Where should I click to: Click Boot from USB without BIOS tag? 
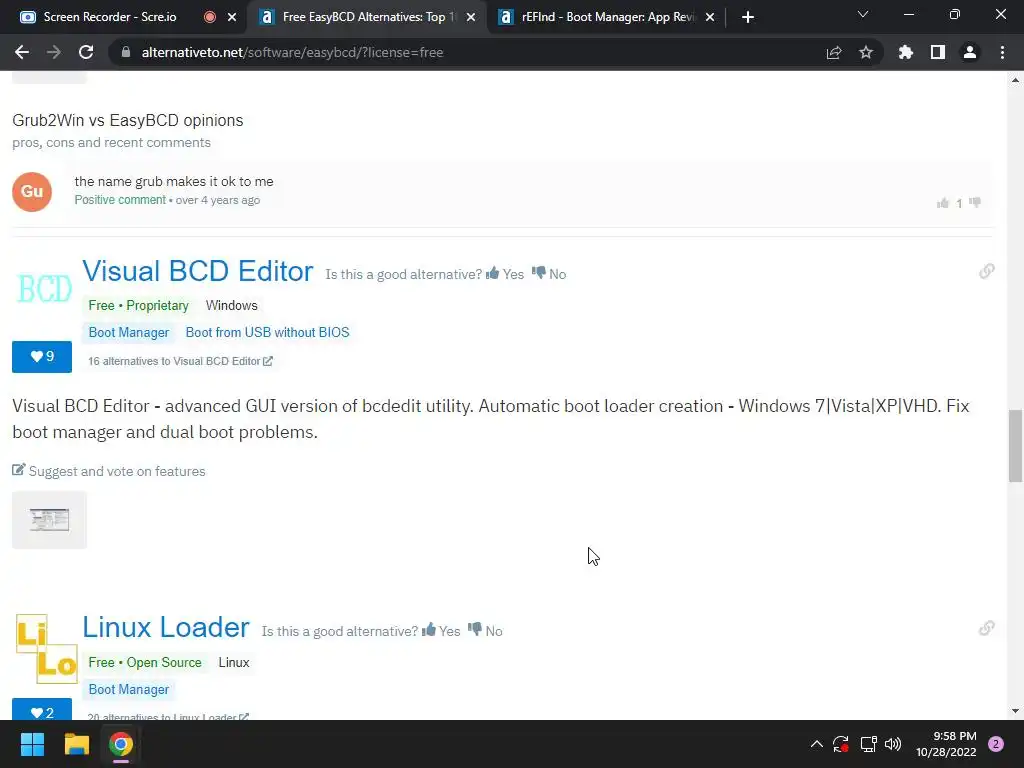click(x=267, y=332)
